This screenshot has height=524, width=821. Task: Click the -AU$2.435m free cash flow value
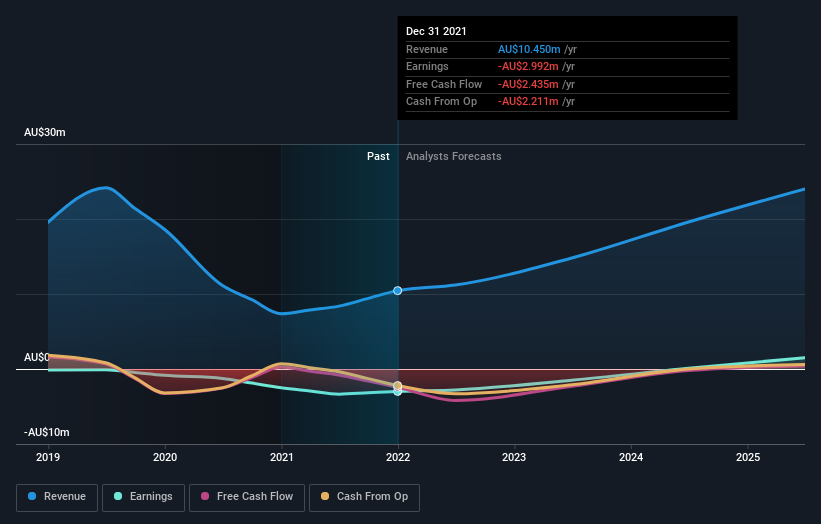[528, 84]
